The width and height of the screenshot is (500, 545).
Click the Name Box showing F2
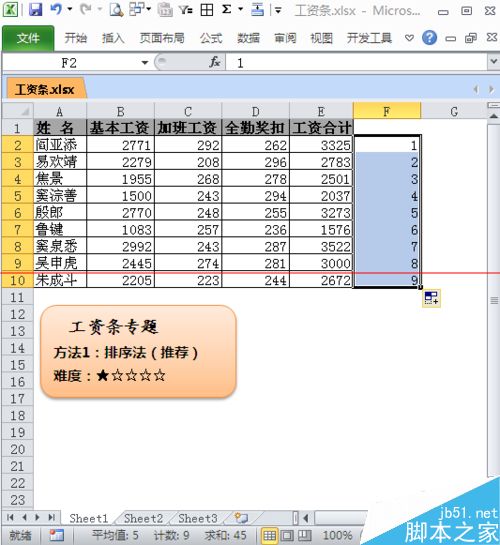69,63
